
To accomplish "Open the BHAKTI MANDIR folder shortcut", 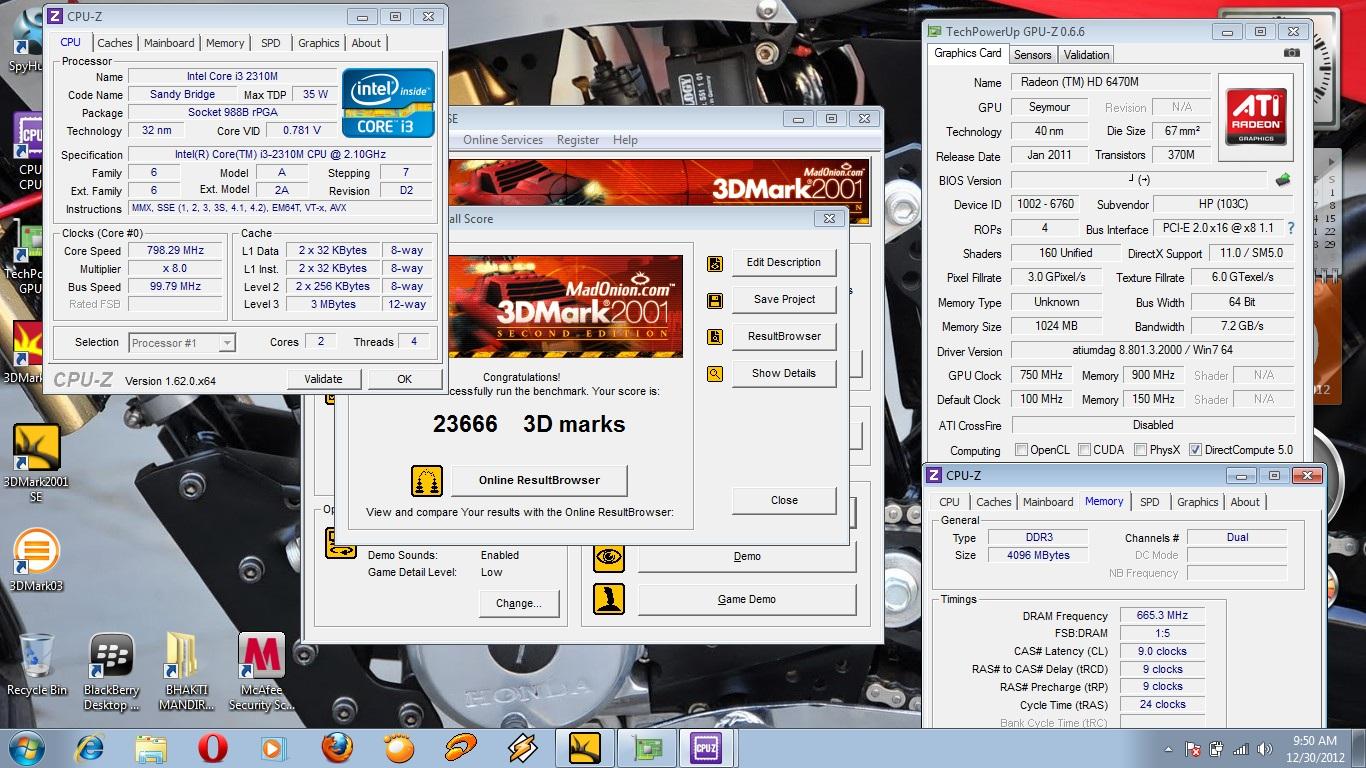I will pos(187,672).
